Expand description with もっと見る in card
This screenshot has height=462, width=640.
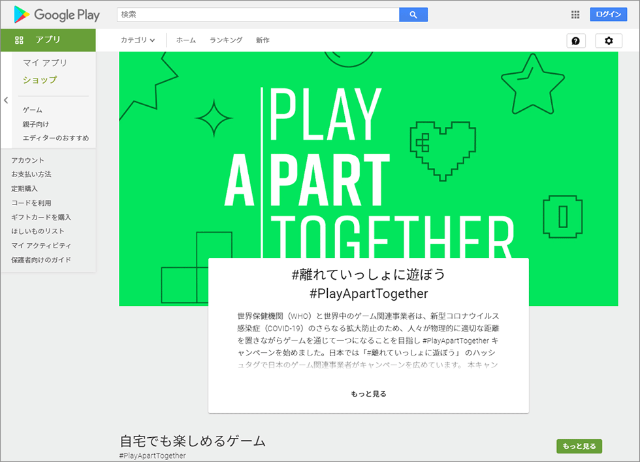point(368,394)
